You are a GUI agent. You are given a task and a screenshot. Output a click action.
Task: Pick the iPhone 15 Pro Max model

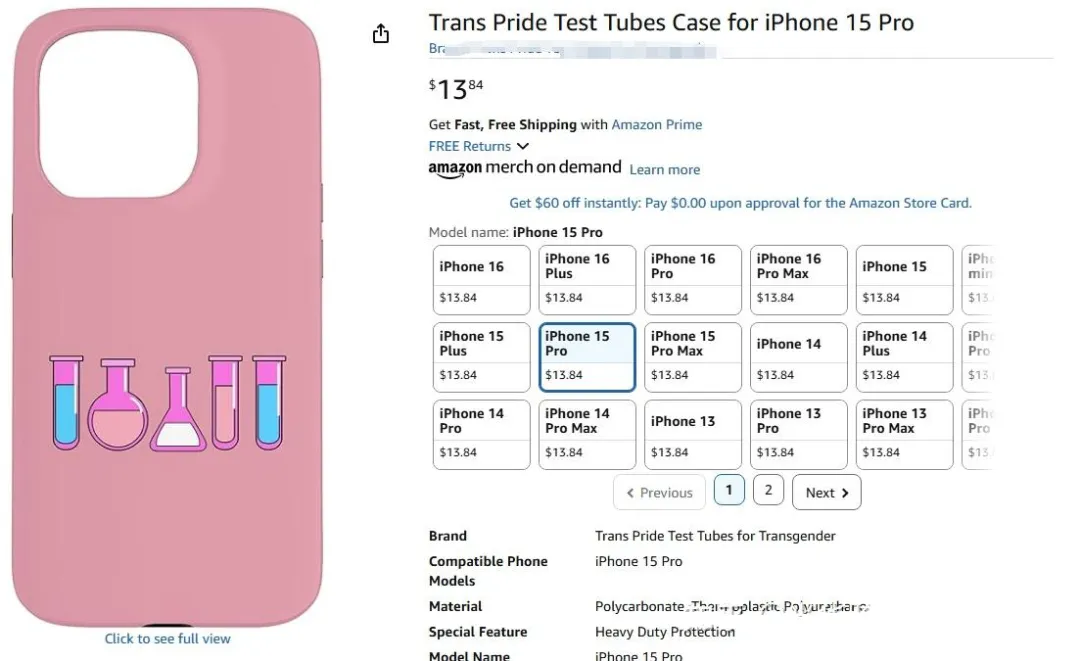point(693,357)
